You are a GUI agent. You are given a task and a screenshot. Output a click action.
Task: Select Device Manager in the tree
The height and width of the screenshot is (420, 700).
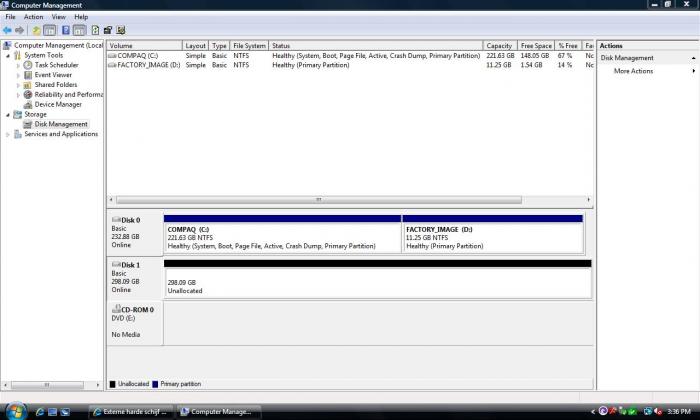pos(58,104)
